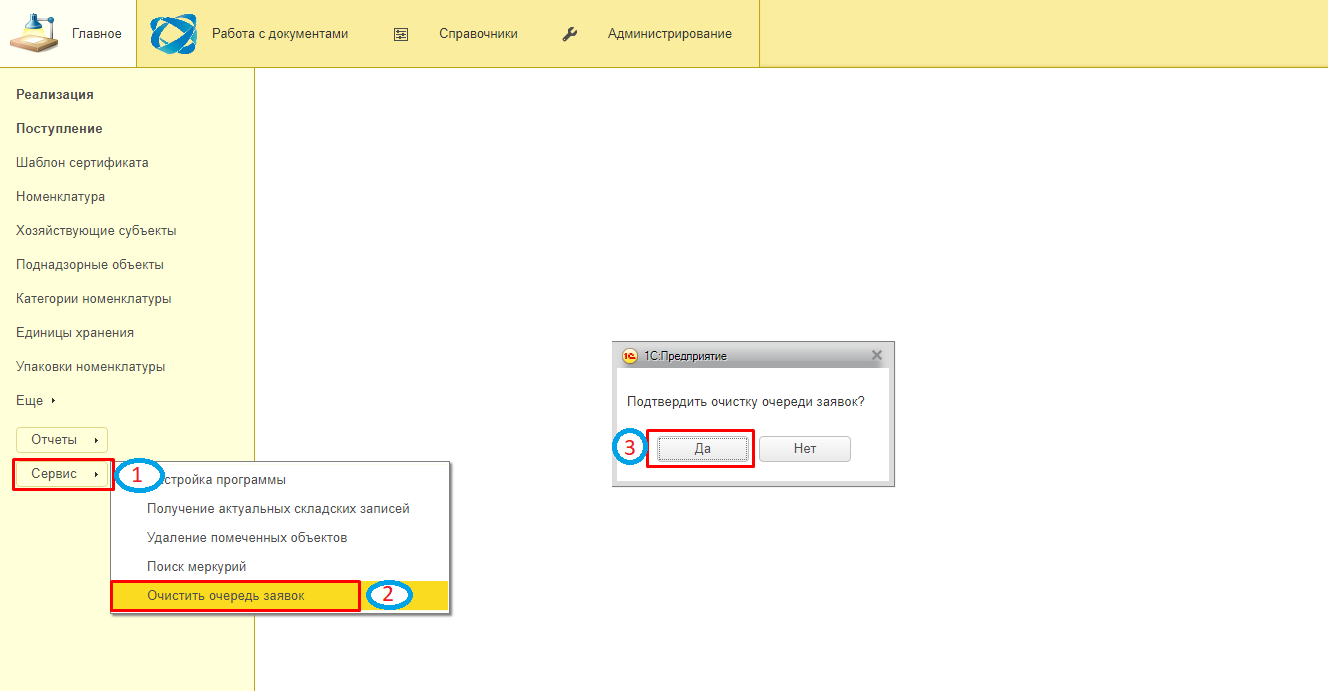Click the Работа с документами globe icon
The width and height of the screenshot is (1328, 691).
pos(173,33)
